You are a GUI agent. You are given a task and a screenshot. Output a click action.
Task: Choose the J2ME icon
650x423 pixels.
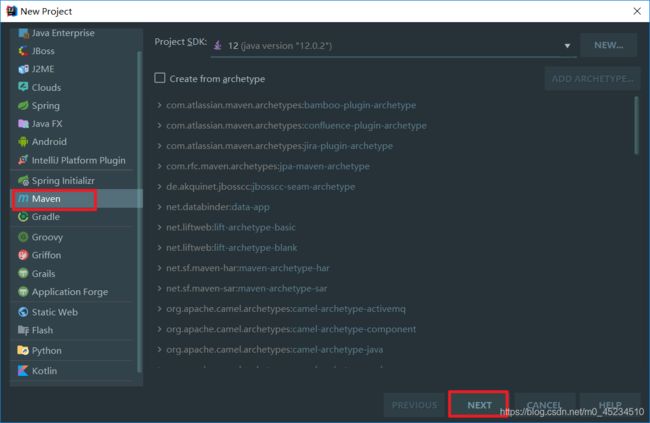pos(23,69)
